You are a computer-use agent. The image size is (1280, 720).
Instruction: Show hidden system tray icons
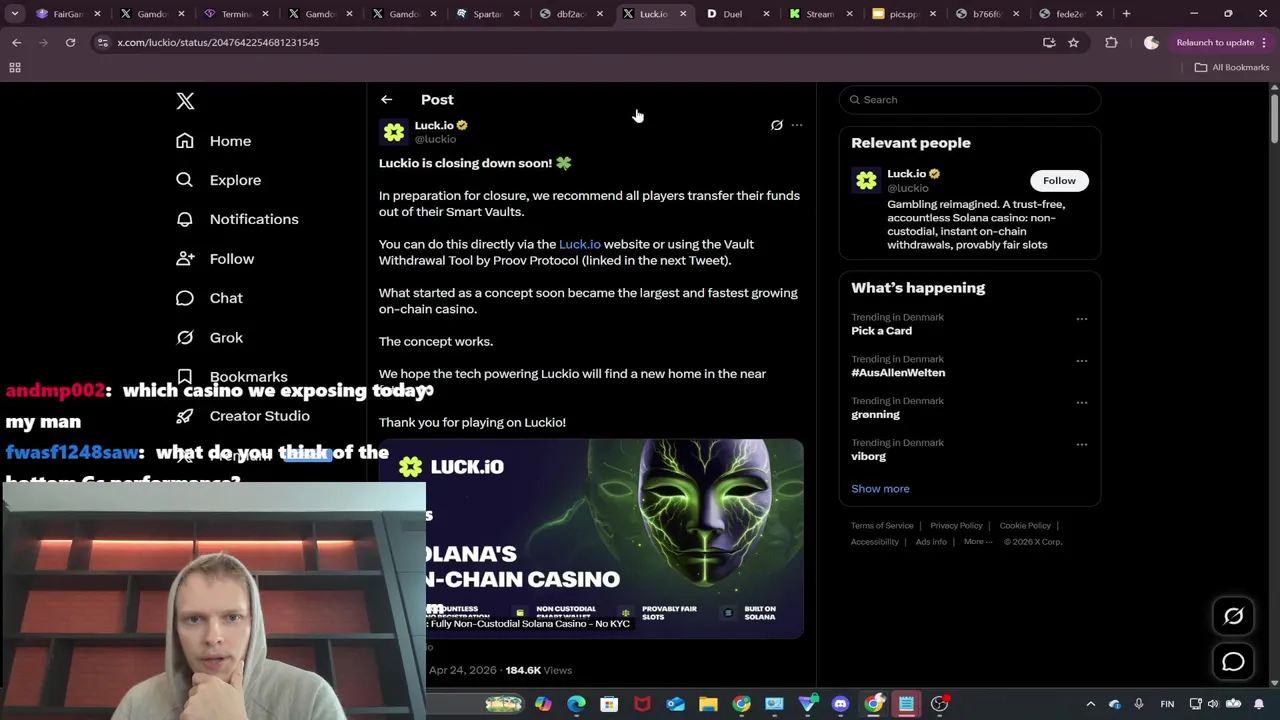tap(1090, 704)
